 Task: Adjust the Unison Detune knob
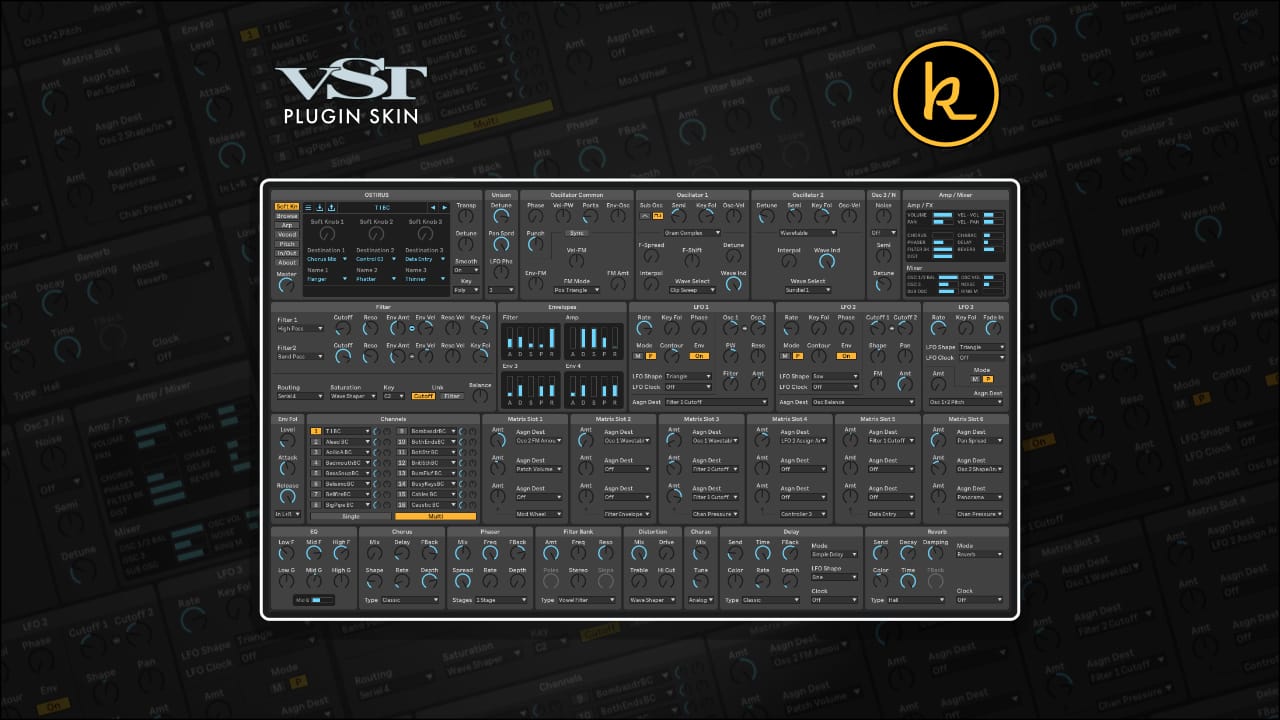click(501, 215)
